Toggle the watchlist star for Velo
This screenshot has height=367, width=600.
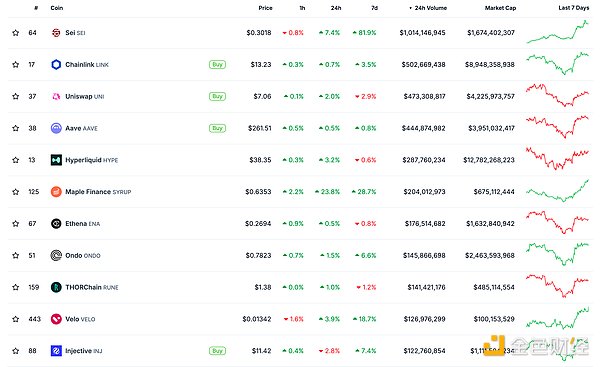15,319
